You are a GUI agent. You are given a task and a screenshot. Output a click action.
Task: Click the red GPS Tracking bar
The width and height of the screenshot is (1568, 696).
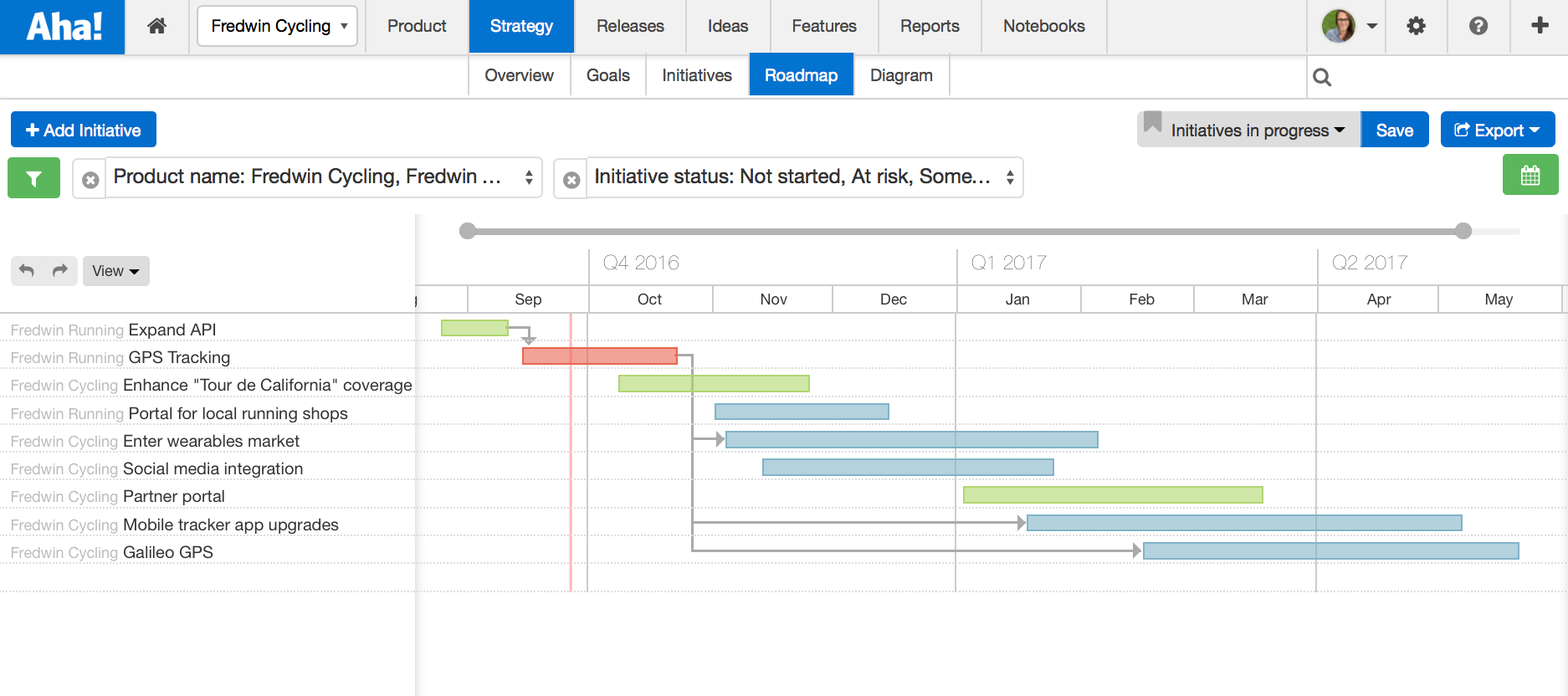coord(600,356)
